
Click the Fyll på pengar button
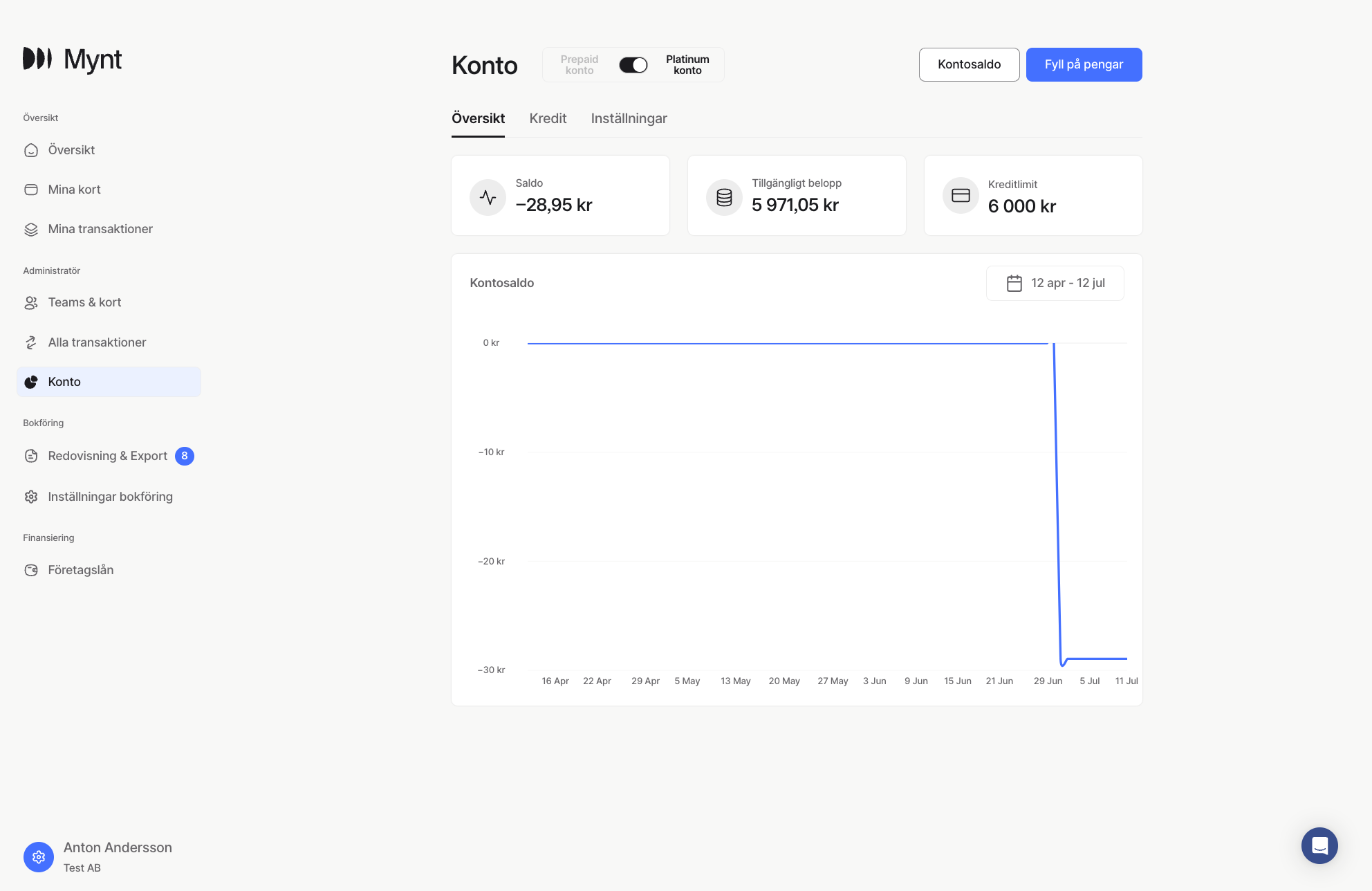pyautogui.click(x=1084, y=64)
